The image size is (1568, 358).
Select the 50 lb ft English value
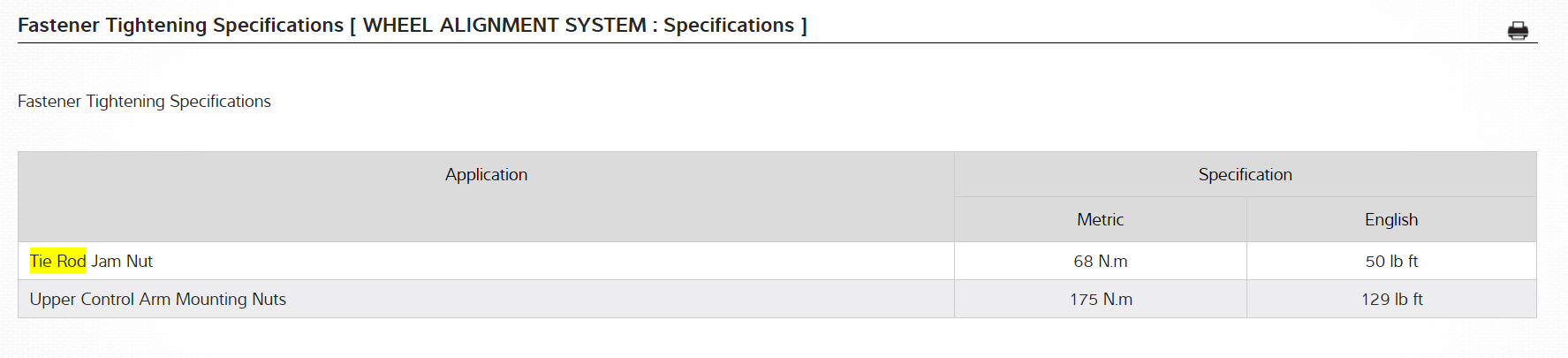pyautogui.click(x=1391, y=262)
